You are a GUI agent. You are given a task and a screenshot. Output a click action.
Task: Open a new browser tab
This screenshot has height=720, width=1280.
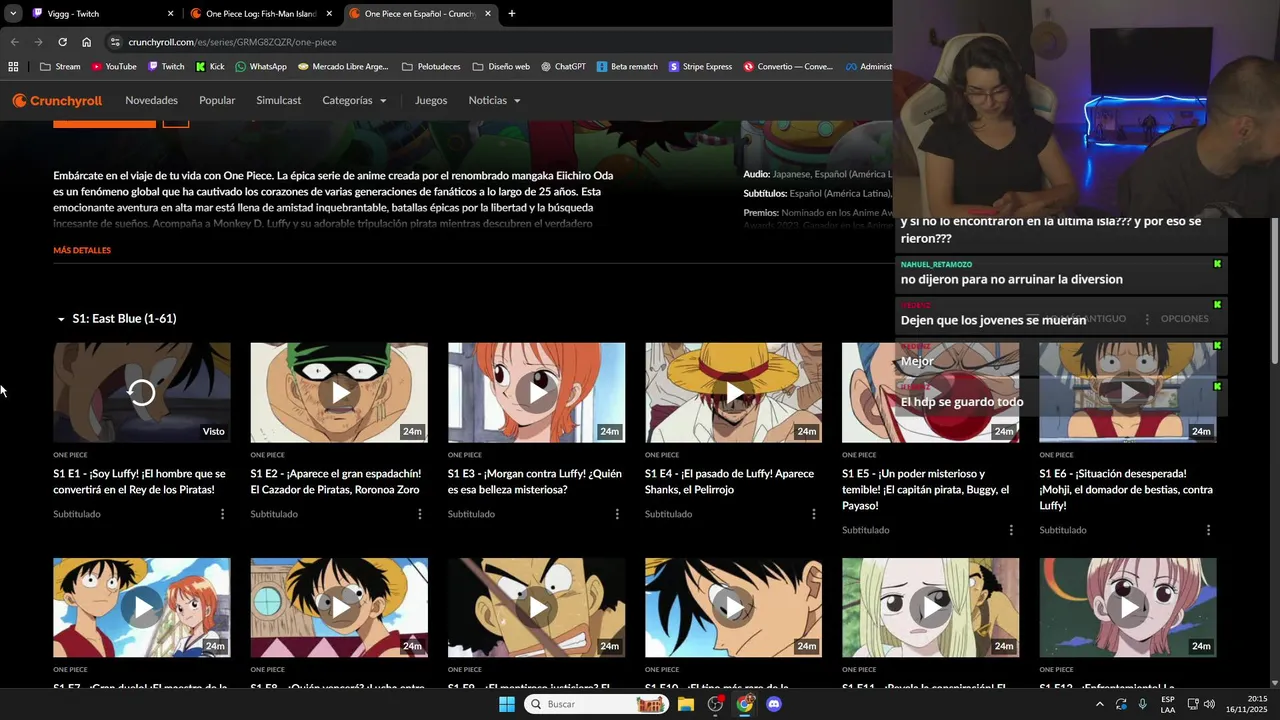coord(512,14)
